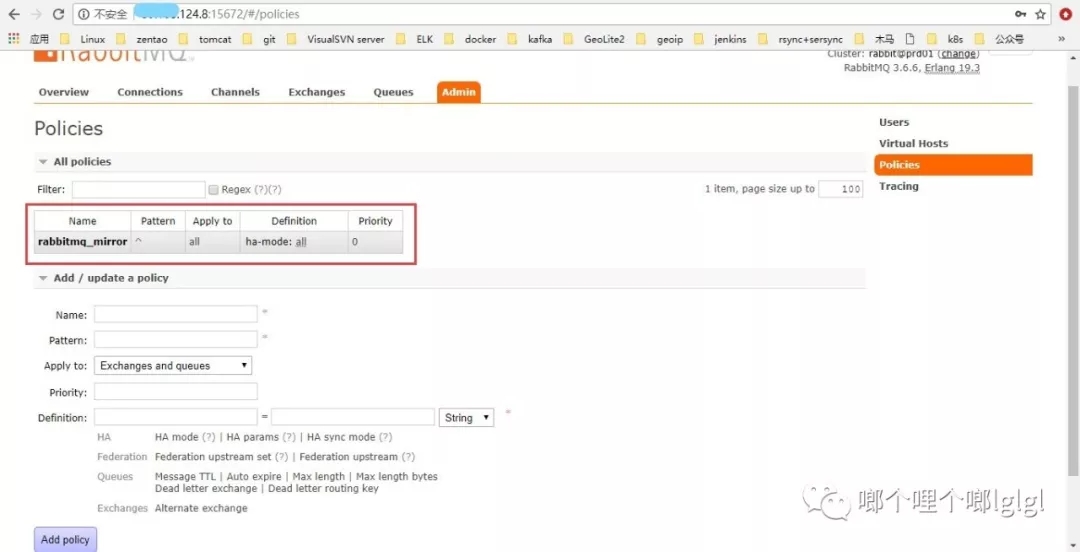Open the jenkins bookmark folder

[722, 39]
